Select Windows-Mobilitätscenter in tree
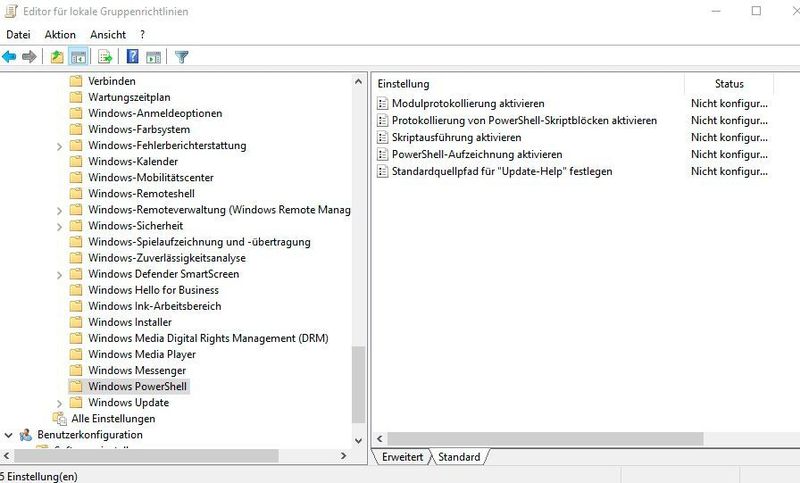This screenshot has height=483, width=800. (151, 177)
